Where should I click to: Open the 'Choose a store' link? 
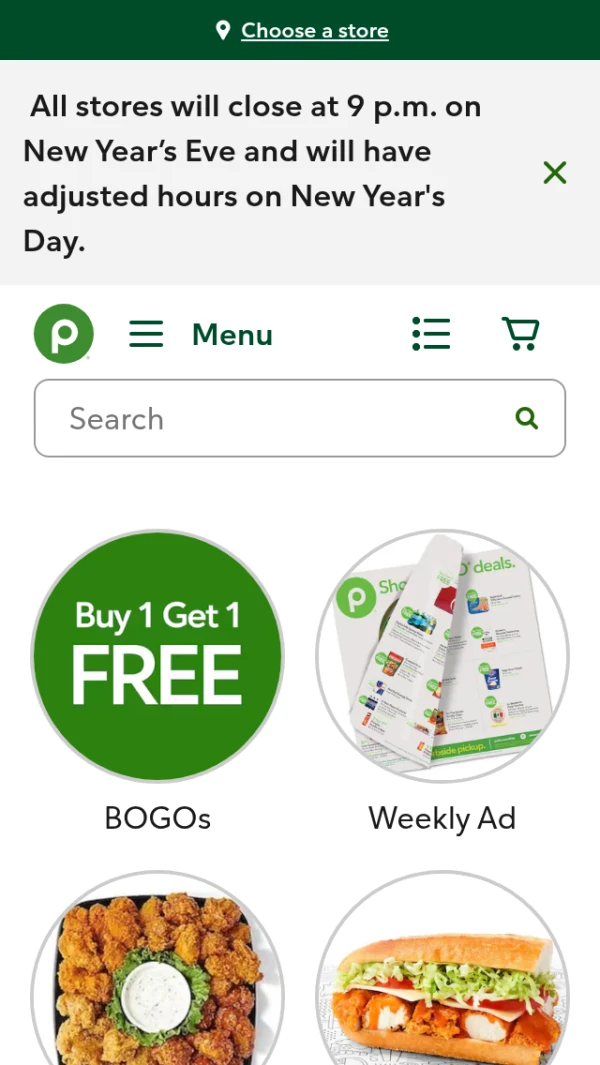pyautogui.click(x=315, y=31)
